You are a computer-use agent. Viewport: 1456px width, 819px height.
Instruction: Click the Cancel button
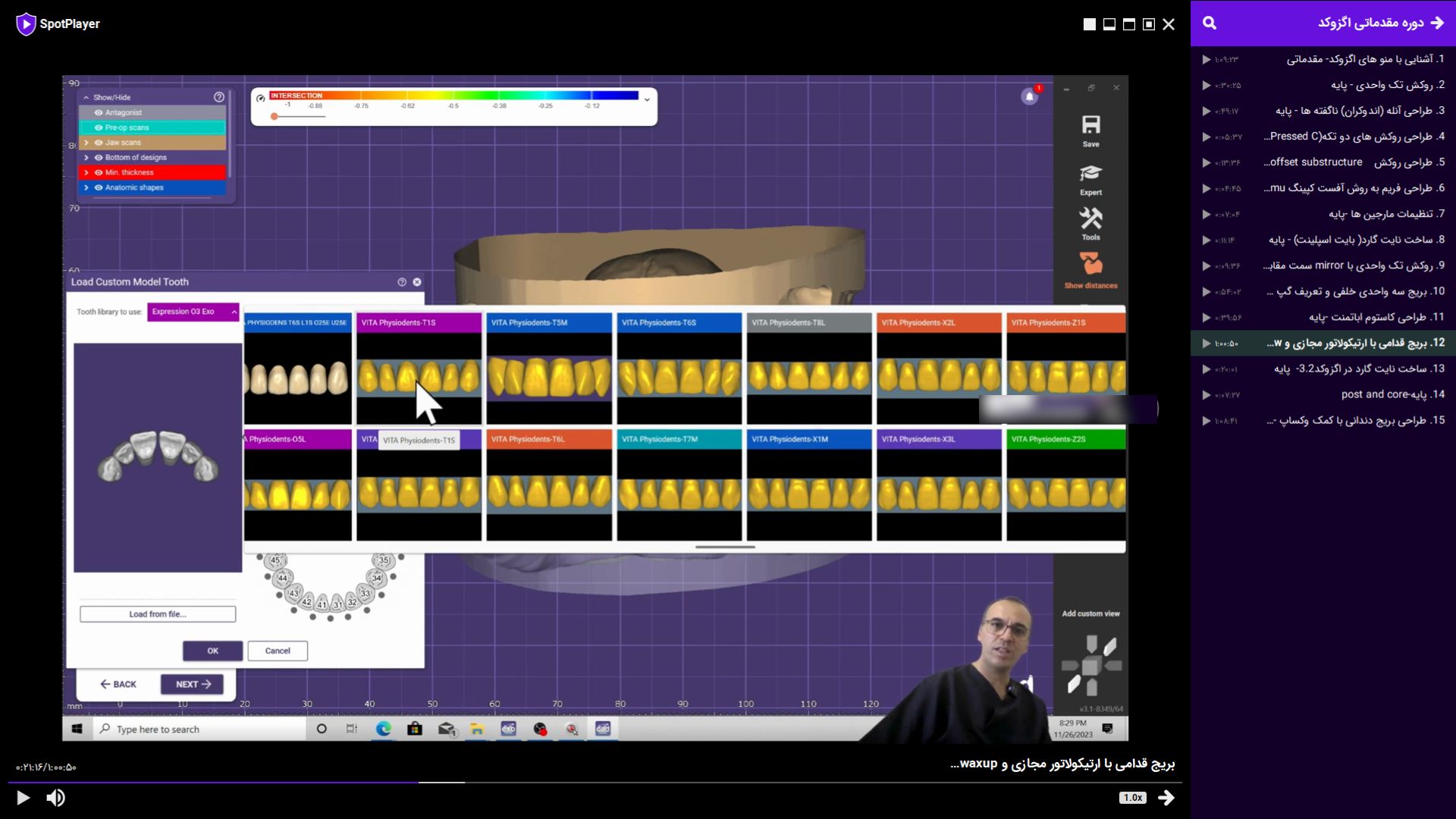278,651
